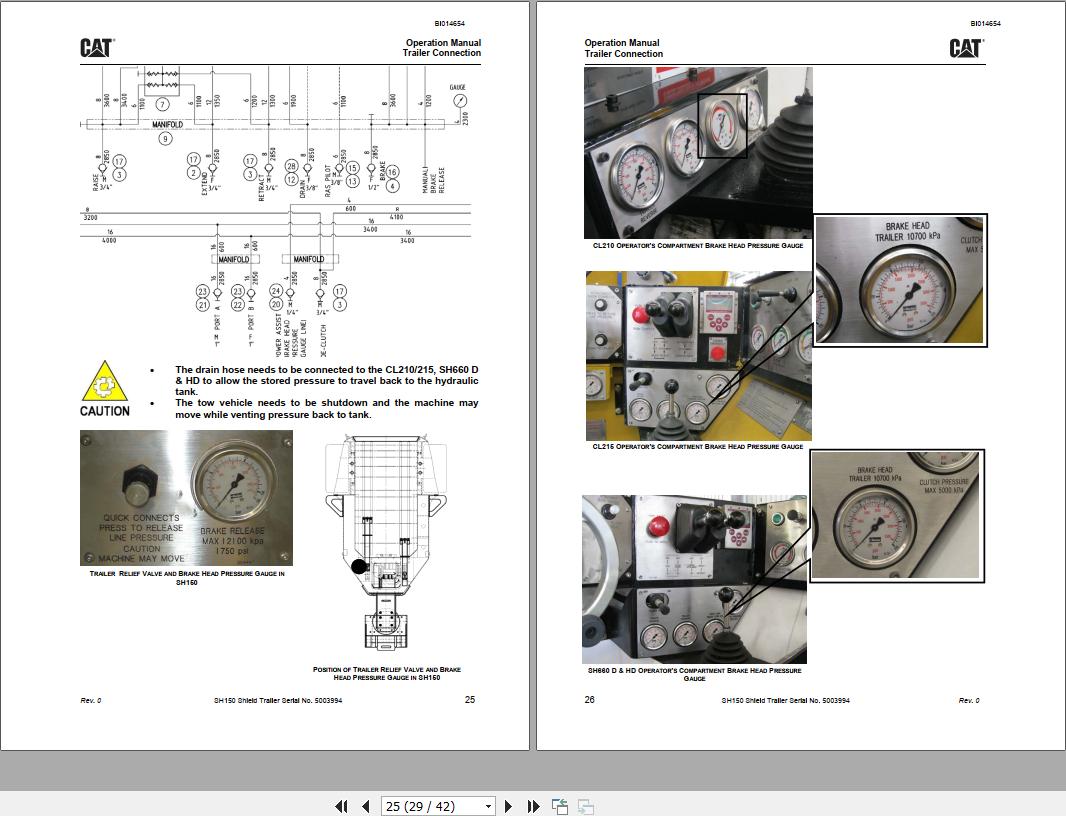Click the previous page arrow icon

364,805
